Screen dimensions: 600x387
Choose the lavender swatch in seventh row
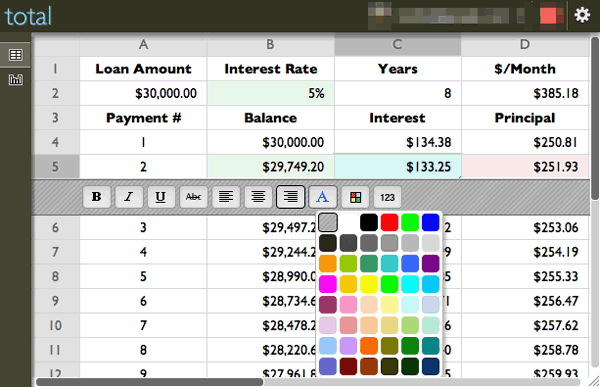348,346
